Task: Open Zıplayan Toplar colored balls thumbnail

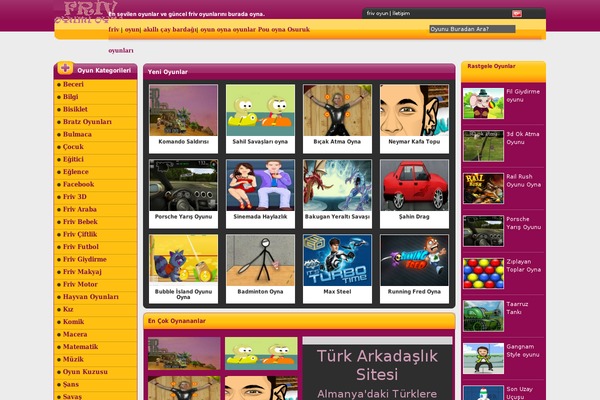Action: (483, 274)
